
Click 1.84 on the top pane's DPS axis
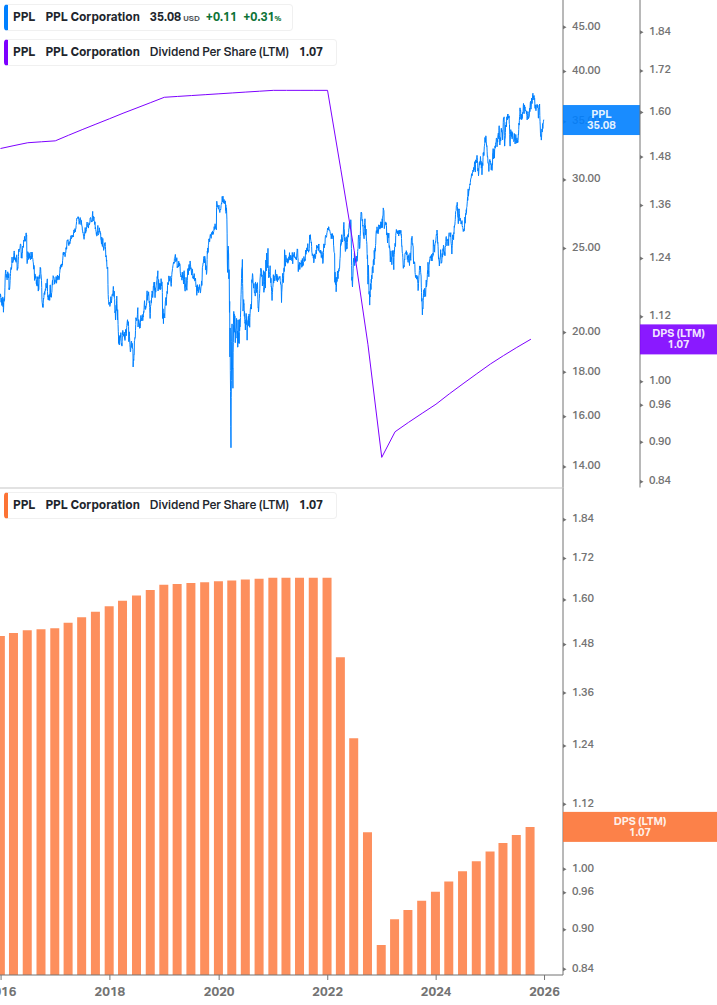[660, 31]
